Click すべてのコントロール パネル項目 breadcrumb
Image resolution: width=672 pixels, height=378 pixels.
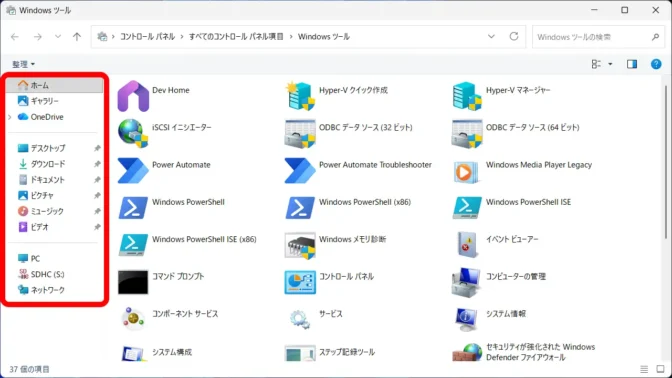tap(236, 37)
